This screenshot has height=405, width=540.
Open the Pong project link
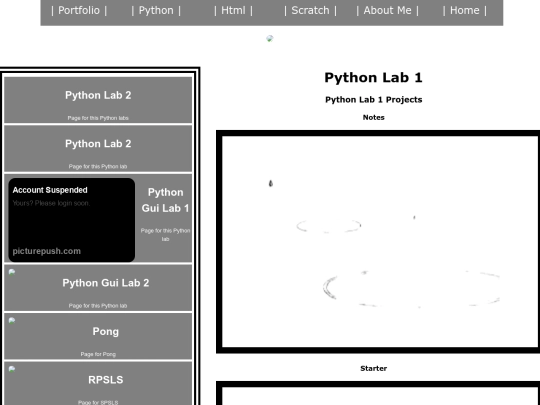pyautogui.click(x=106, y=332)
